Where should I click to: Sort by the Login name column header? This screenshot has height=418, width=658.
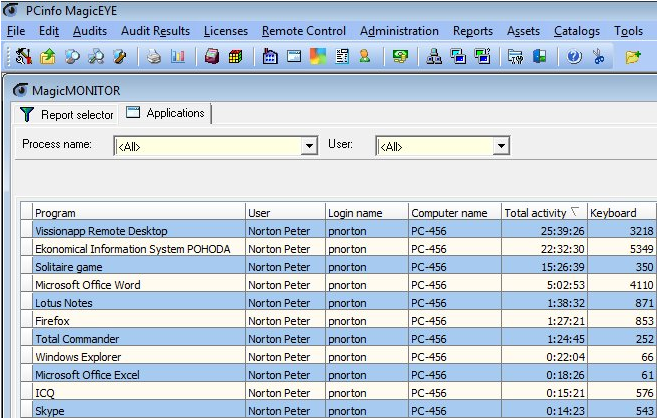coord(367,213)
